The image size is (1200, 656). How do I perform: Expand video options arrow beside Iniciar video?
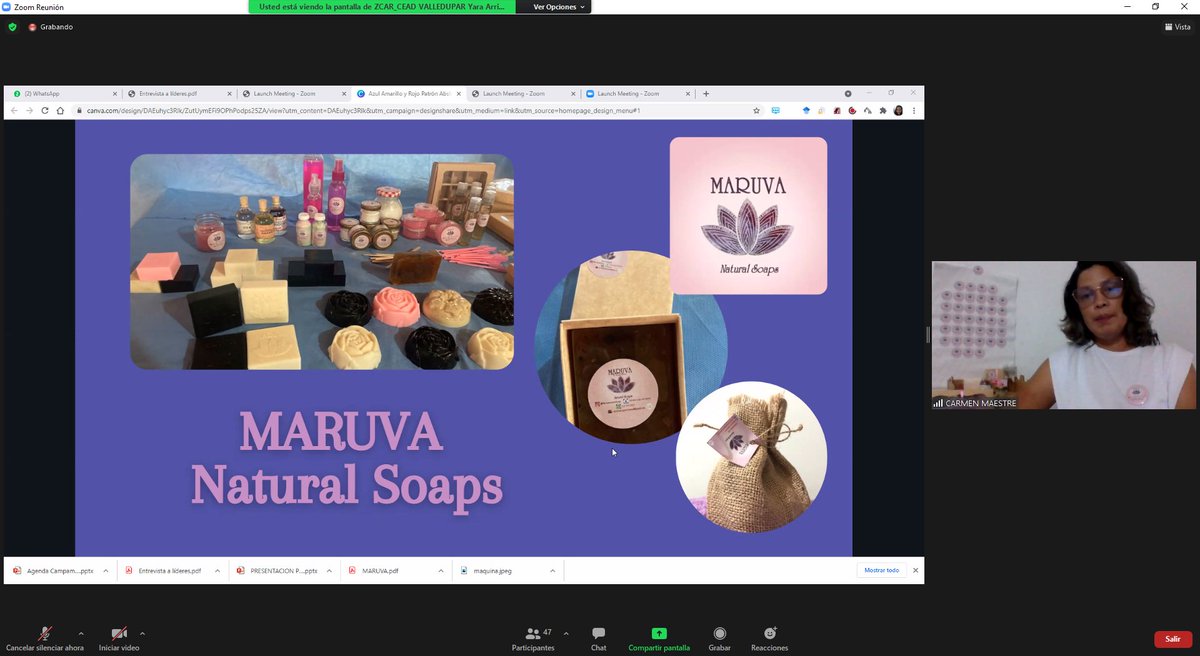142,633
